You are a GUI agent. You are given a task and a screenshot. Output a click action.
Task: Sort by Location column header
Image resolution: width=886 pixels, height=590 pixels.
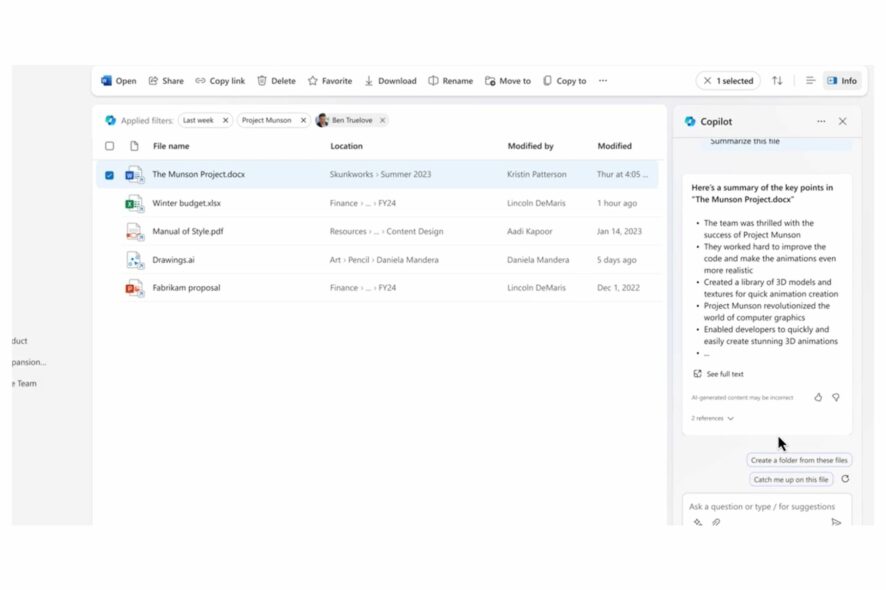(346, 146)
